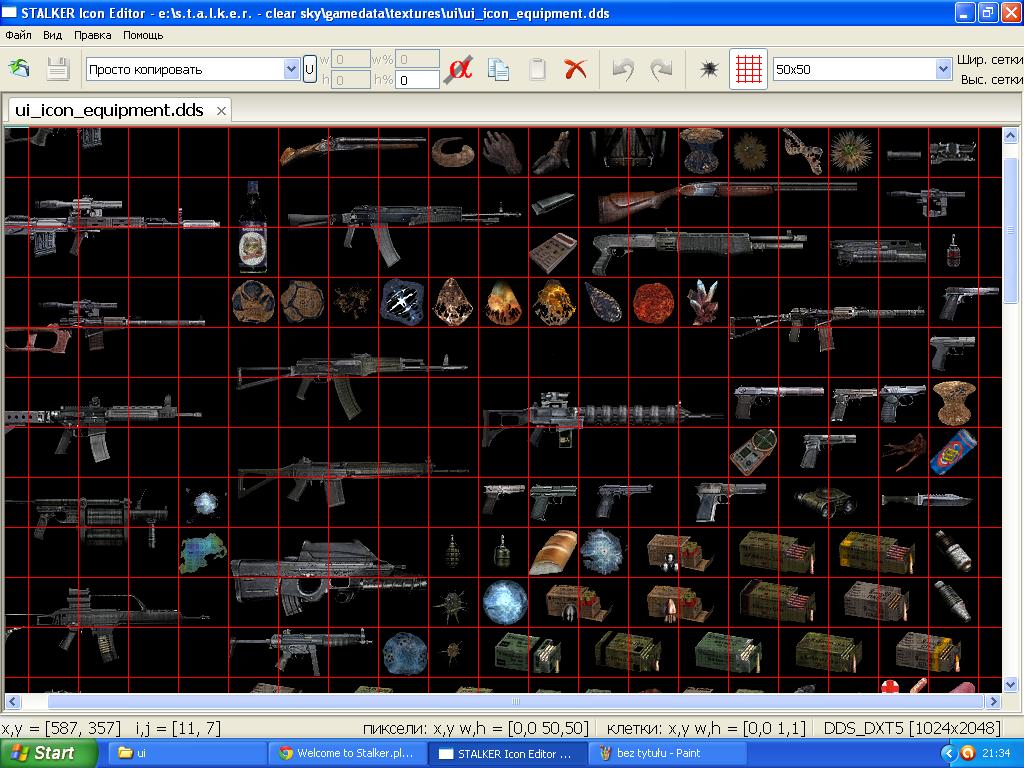Viewport: 1024px width, 768px height.
Task: Switch to bez tytułu - Paint taskbar button
Action: (667, 753)
